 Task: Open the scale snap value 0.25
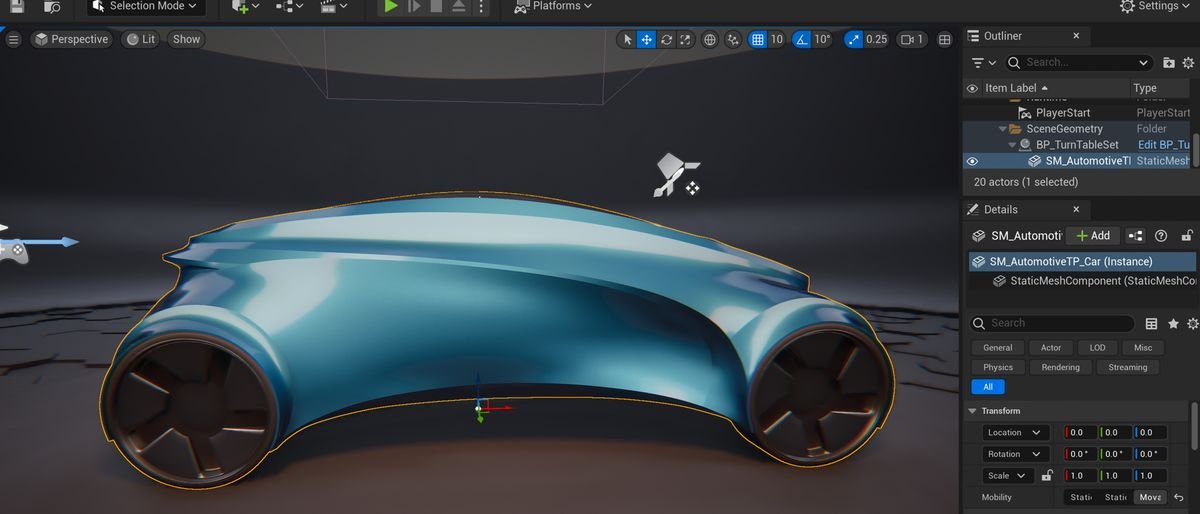click(876, 40)
